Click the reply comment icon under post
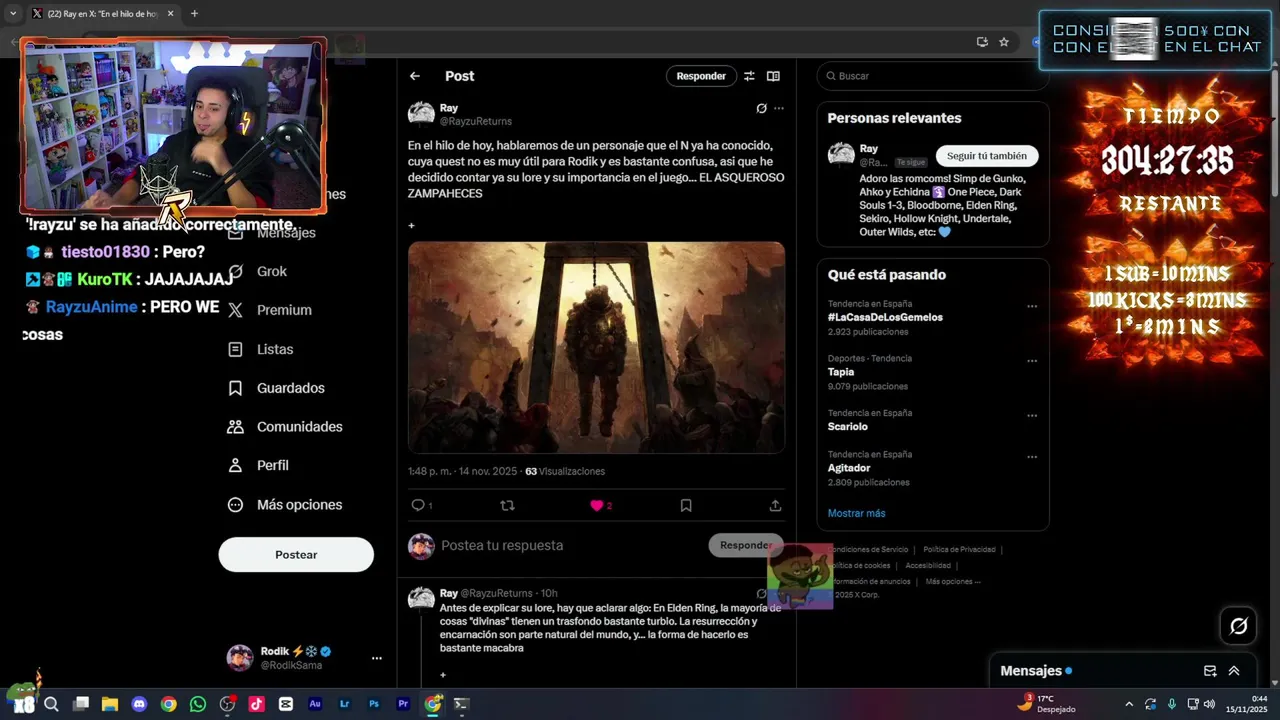The image size is (1280, 720). [419, 505]
